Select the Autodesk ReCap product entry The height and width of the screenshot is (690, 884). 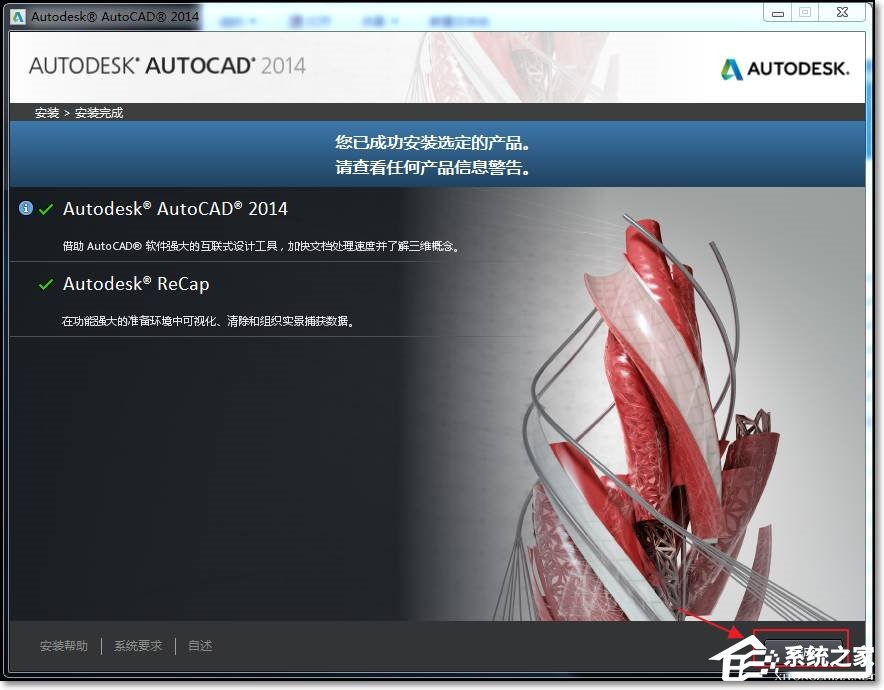coord(136,284)
